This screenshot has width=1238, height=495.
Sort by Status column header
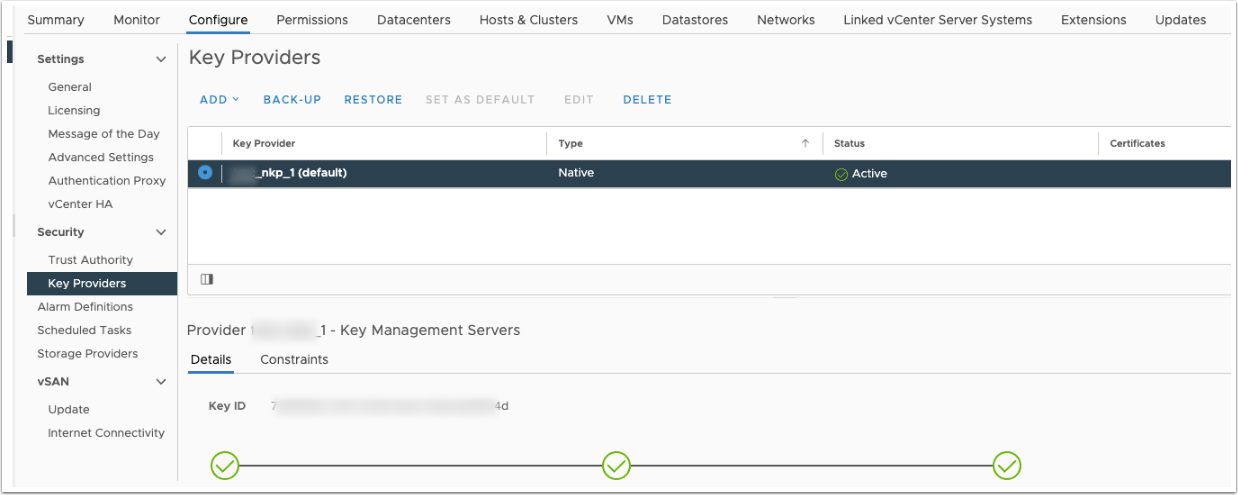coord(849,144)
